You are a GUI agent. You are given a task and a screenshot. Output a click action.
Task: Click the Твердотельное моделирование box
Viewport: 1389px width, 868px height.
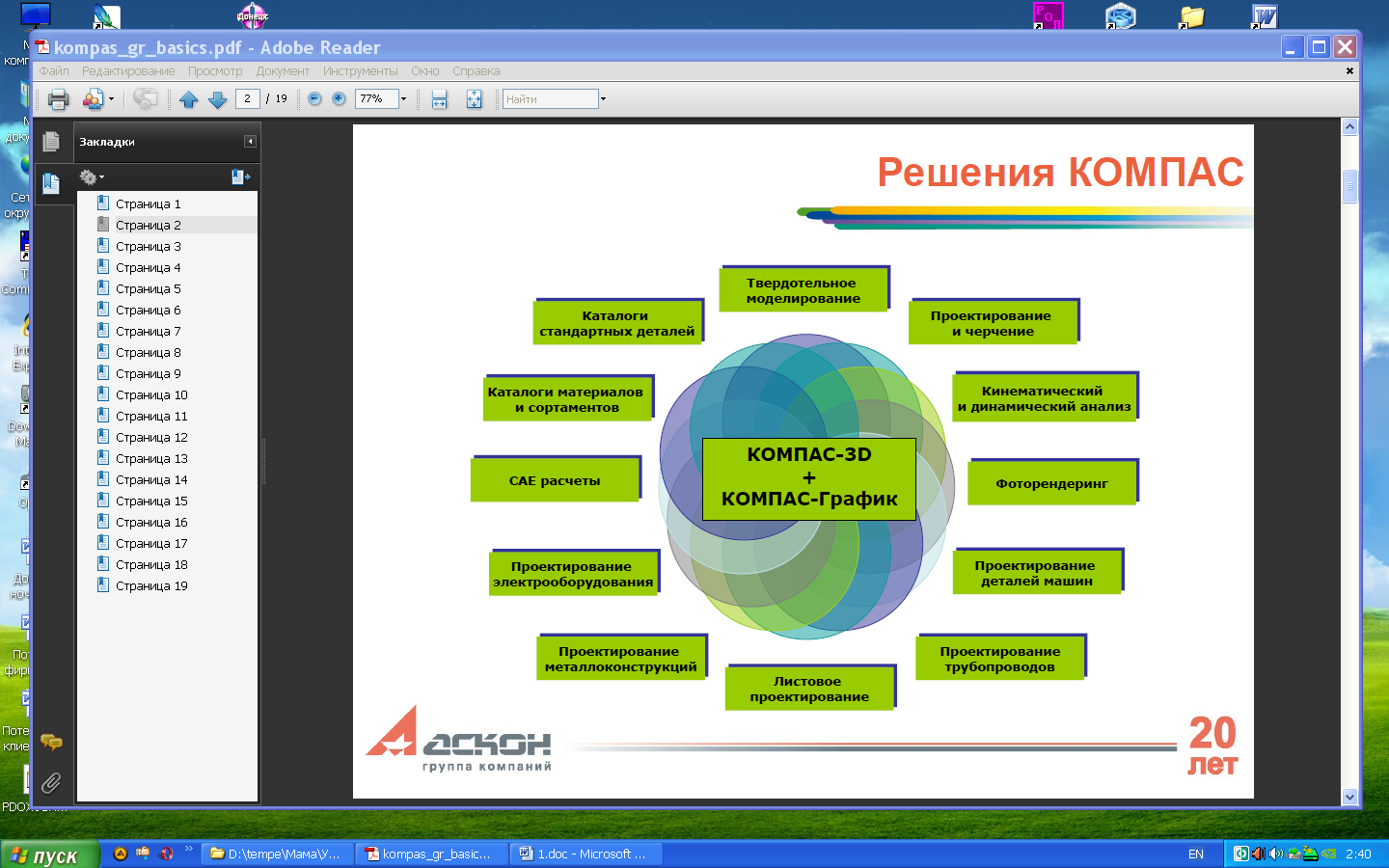[x=803, y=290]
